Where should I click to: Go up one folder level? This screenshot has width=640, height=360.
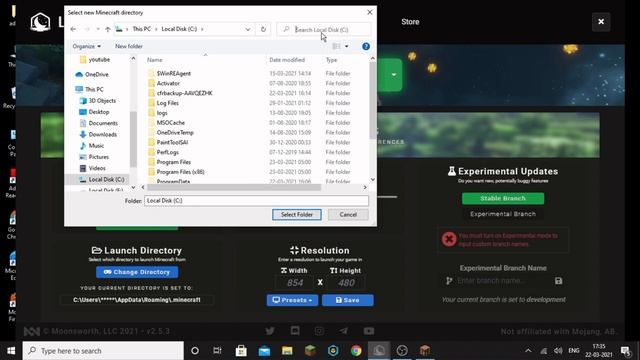pyautogui.click(x=108, y=29)
